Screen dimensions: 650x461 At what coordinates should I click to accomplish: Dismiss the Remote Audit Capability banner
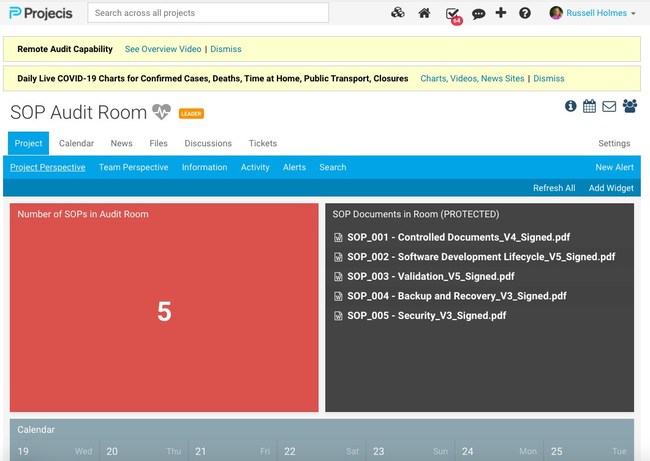[226, 49]
